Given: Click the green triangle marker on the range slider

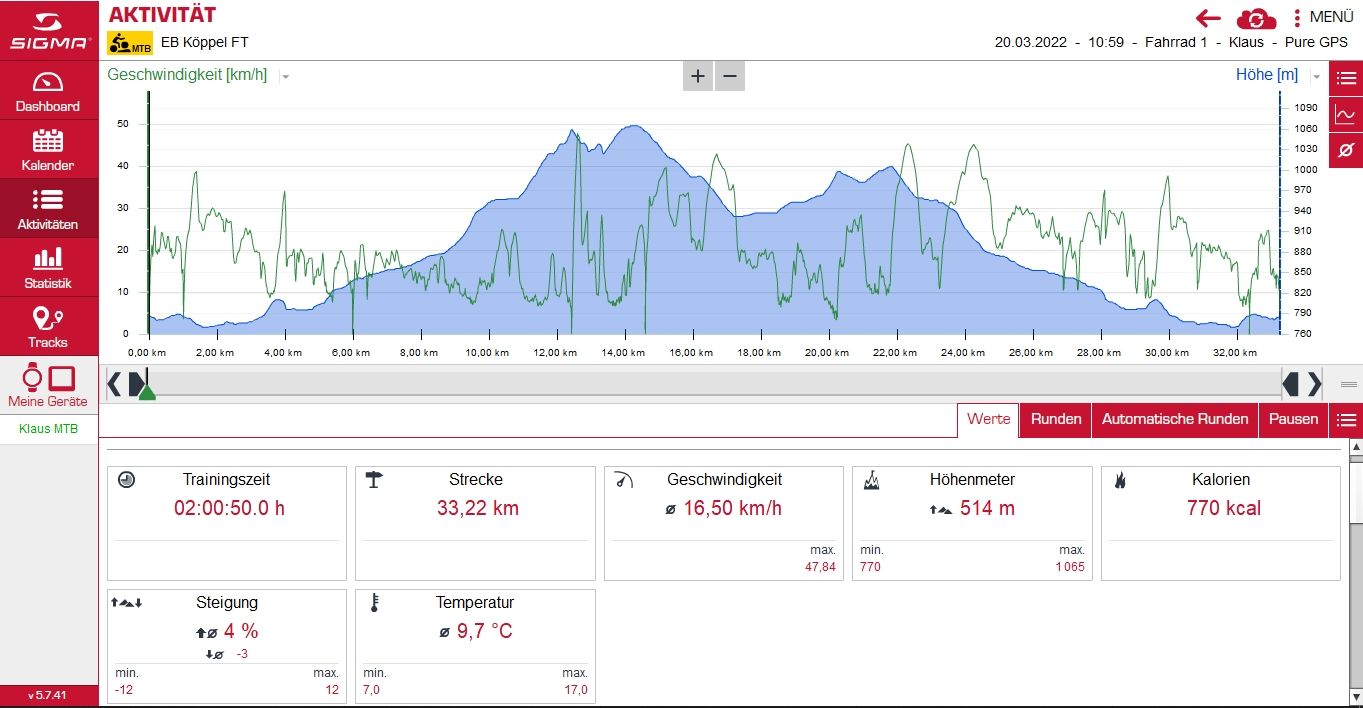Looking at the screenshot, I should click(147, 392).
